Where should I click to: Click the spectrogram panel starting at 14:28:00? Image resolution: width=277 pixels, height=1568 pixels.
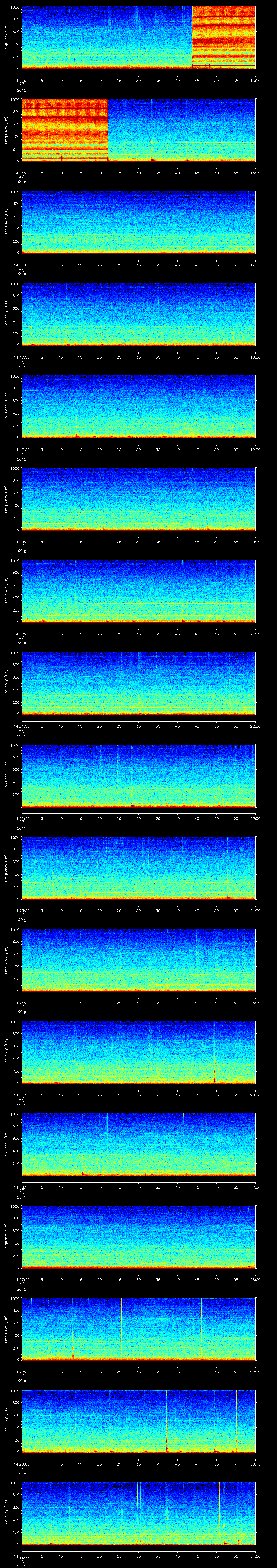pyautogui.click(x=139, y=1329)
